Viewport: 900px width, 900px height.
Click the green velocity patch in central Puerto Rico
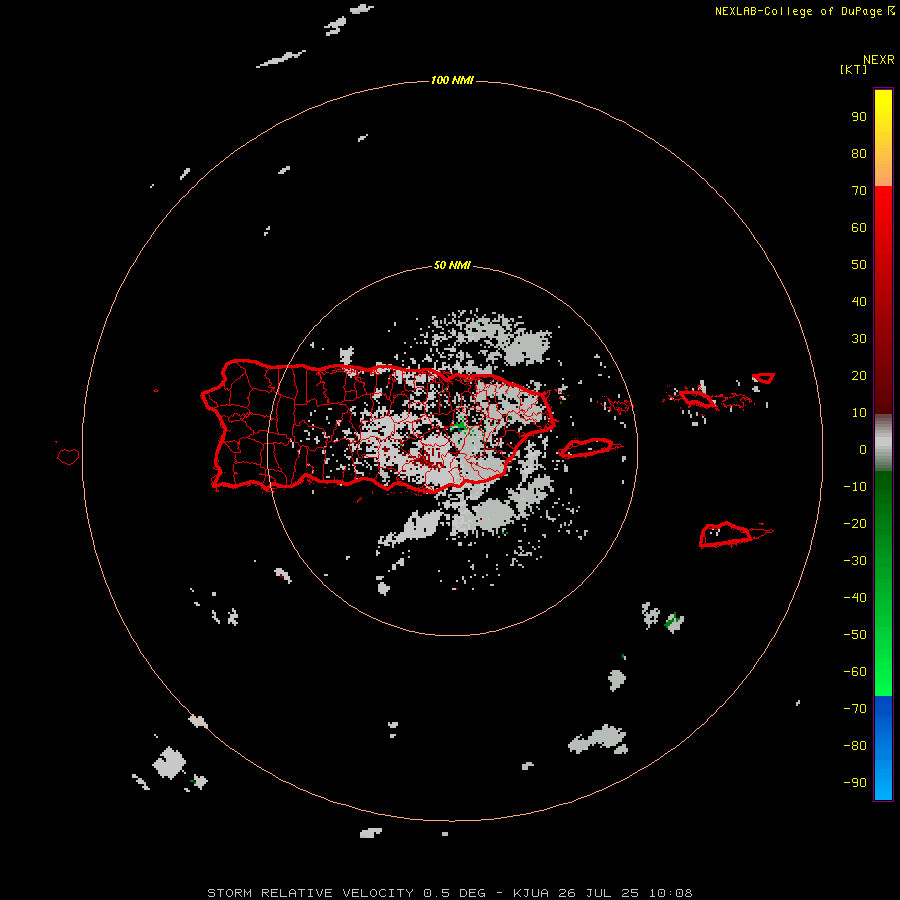[x=459, y=426]
